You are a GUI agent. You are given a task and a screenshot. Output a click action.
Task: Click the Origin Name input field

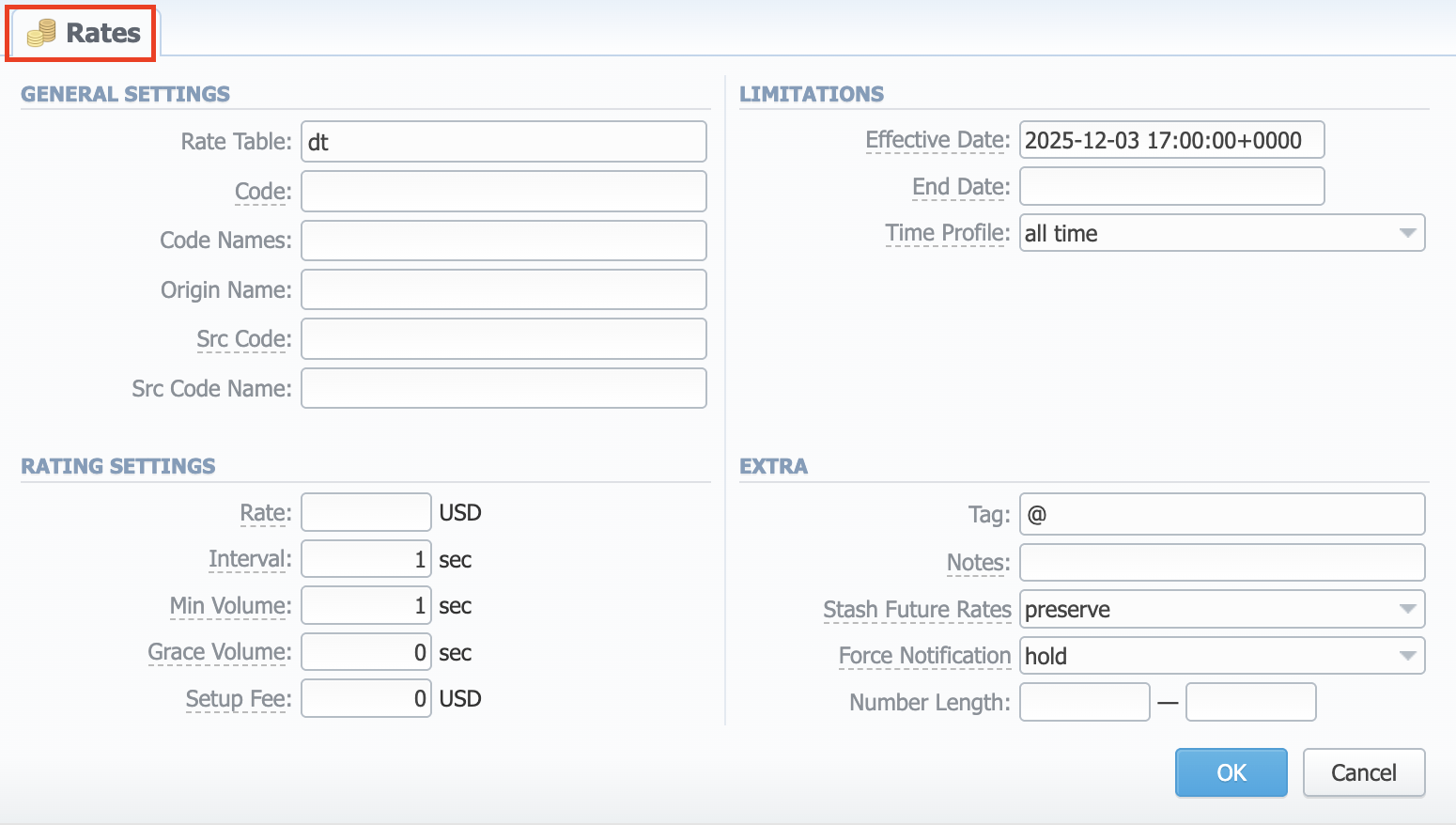pos(503,289)
